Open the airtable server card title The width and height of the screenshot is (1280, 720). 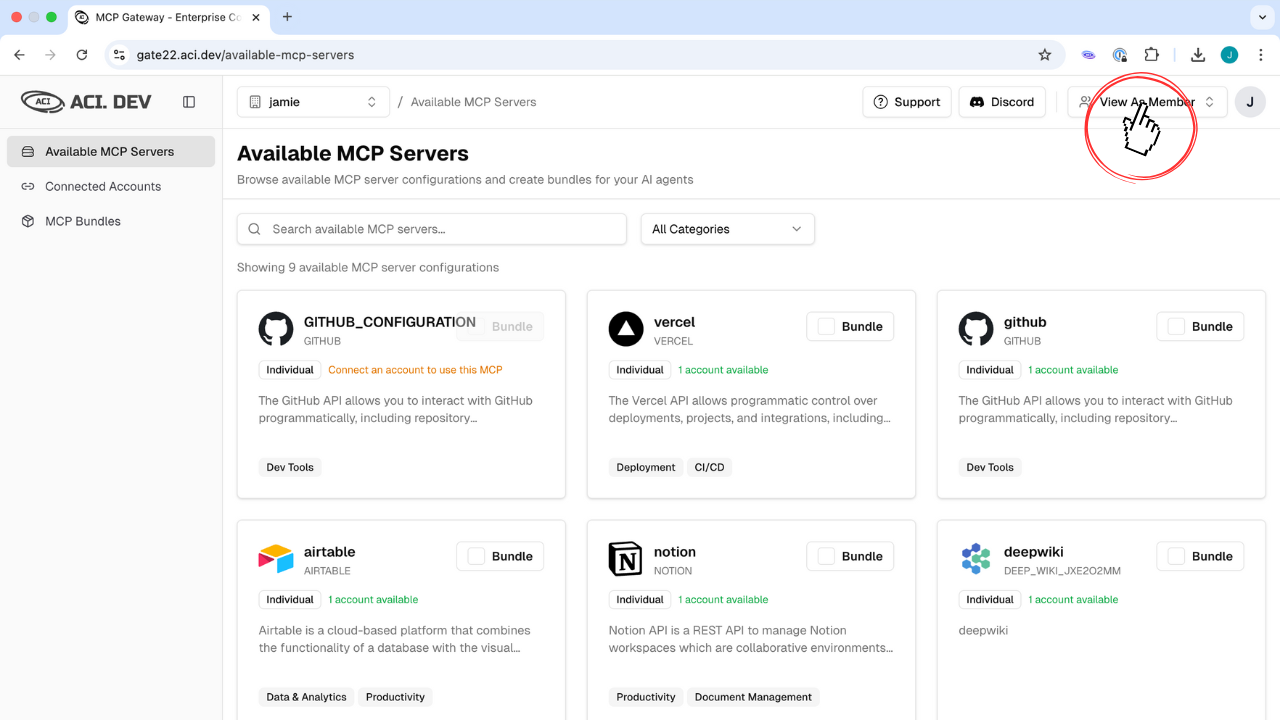330,552
